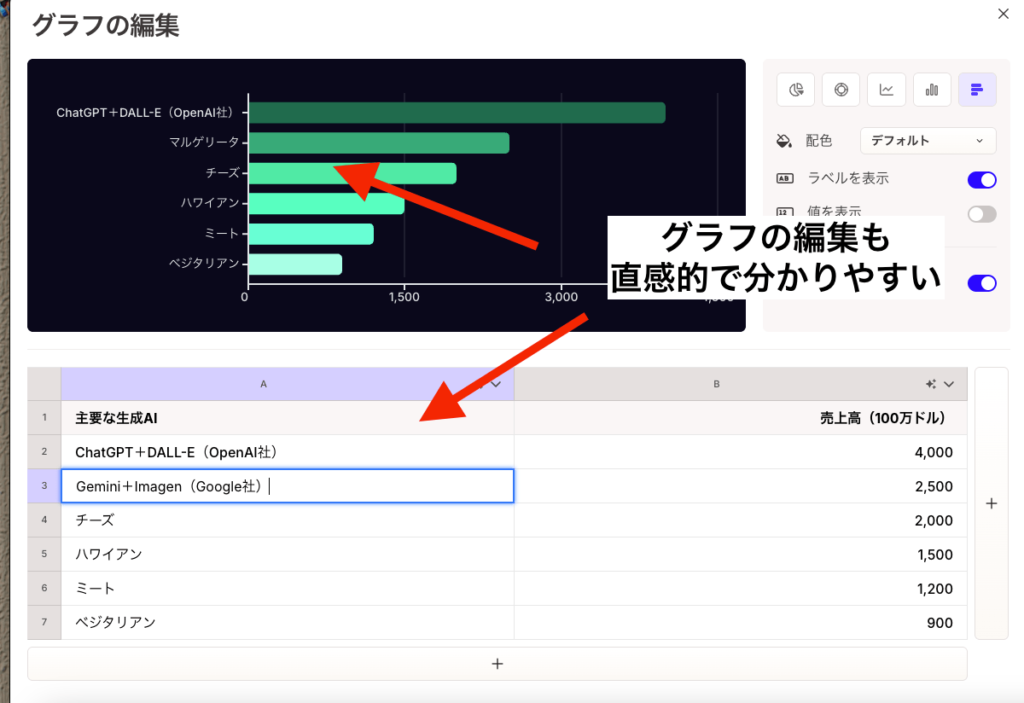Viewport: 1024px width, 703px height.
Task: Select the donut chart type icon
Action: click(x=841, y=90)
